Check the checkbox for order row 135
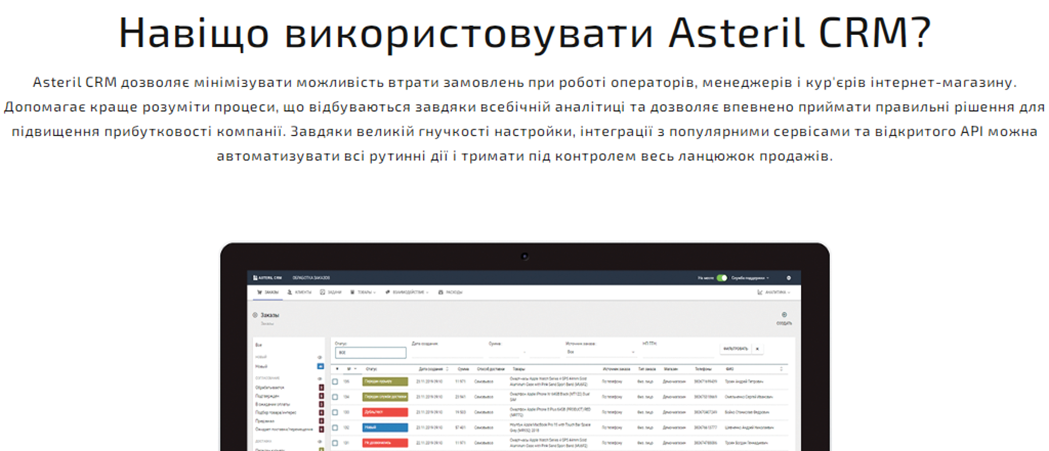 tap(336, 381)
